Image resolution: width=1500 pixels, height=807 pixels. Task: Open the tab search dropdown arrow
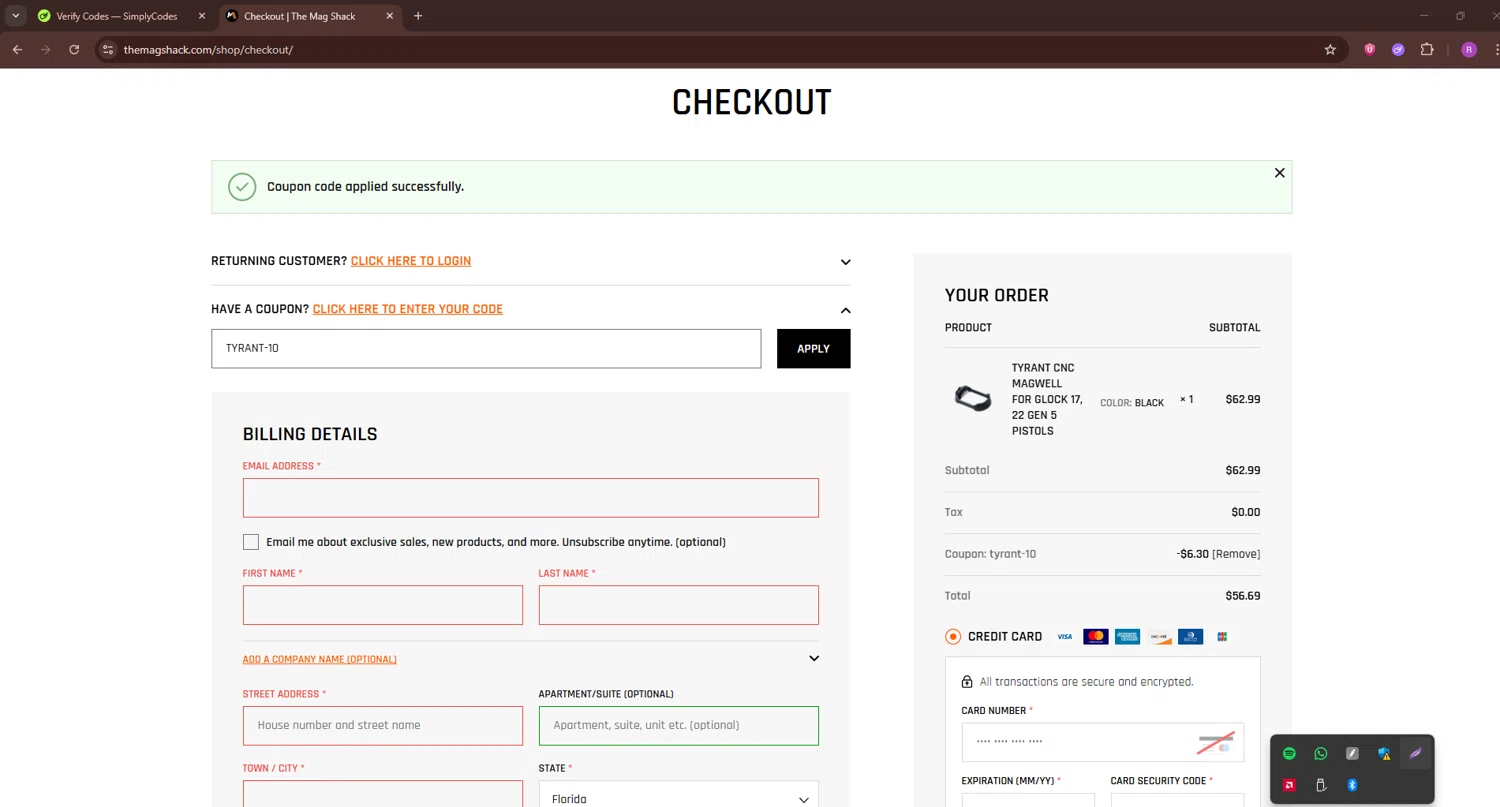16,16
